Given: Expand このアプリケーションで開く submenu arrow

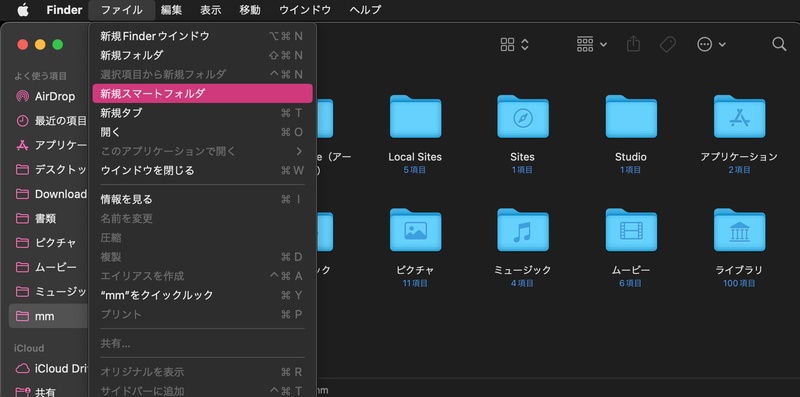Looking at the screenshot, I should pyautogui.click(x=299, y=151).
